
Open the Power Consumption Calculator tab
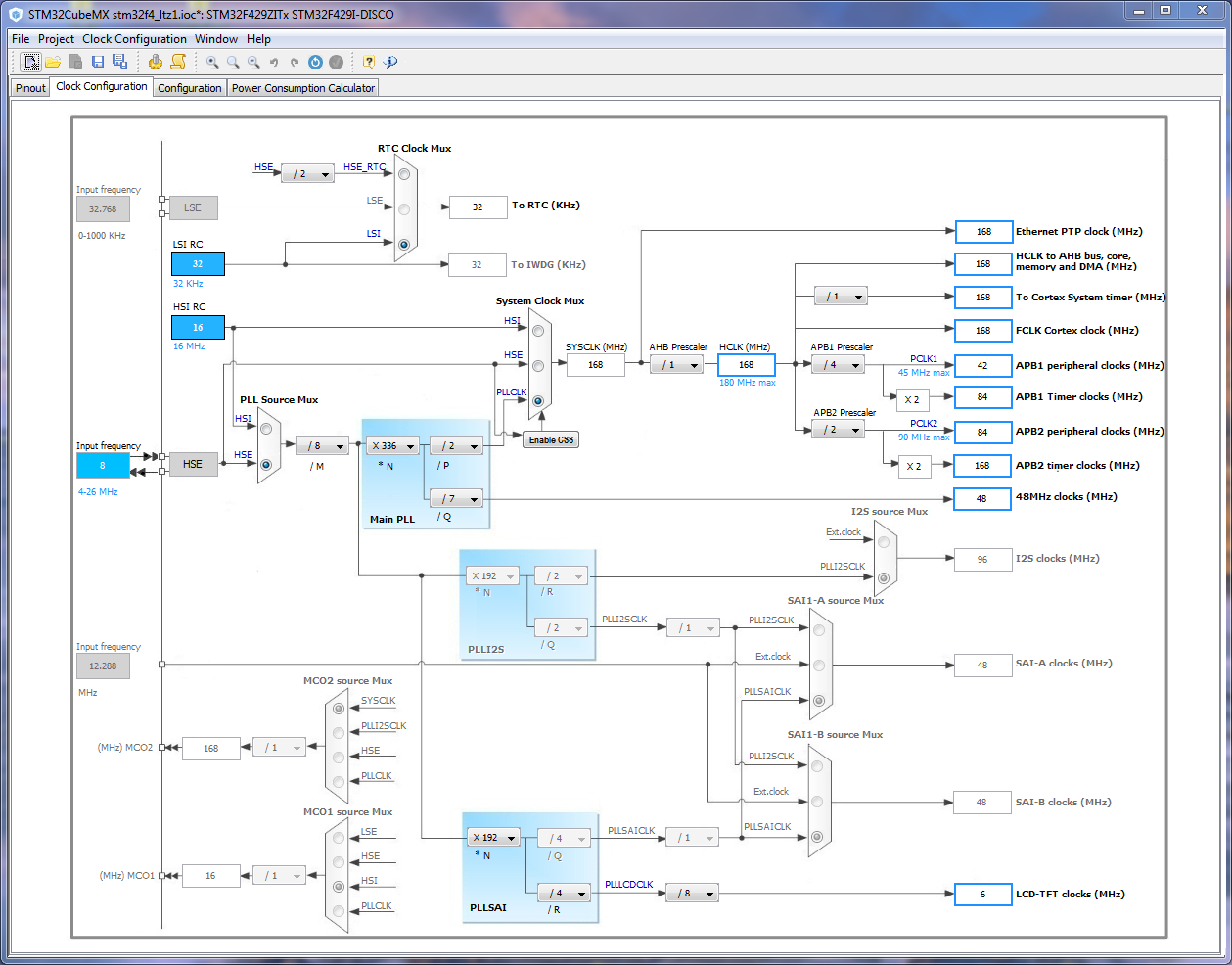(302, 88)
